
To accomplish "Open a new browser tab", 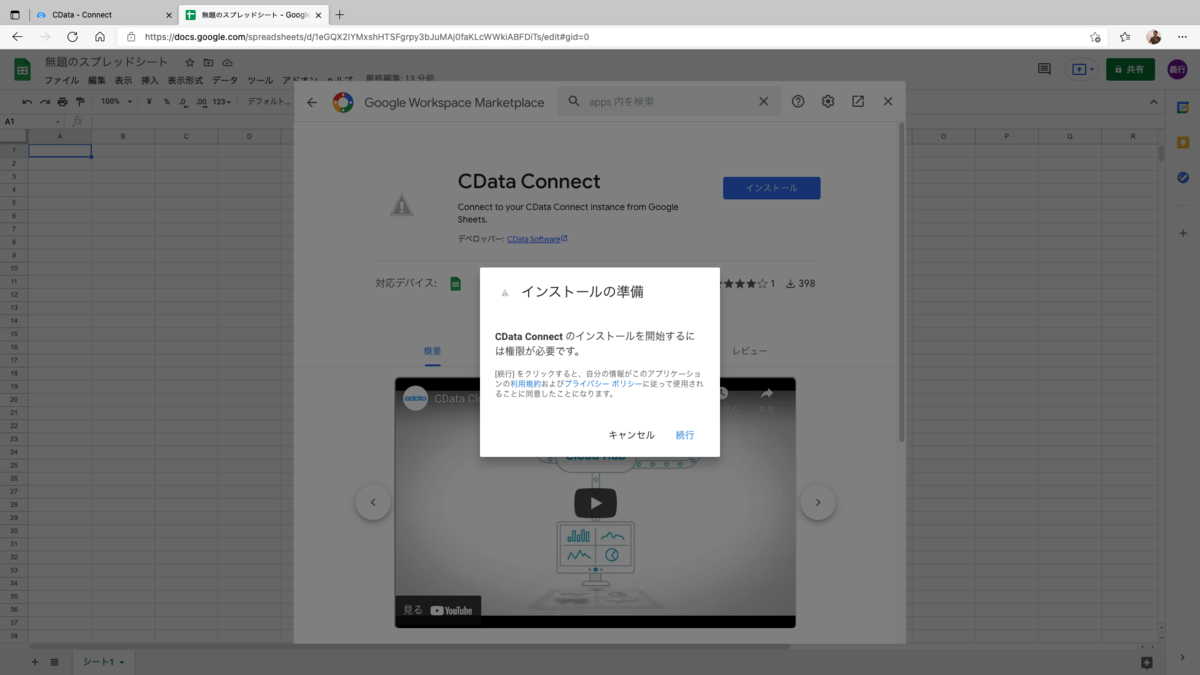I will [340, 15].
